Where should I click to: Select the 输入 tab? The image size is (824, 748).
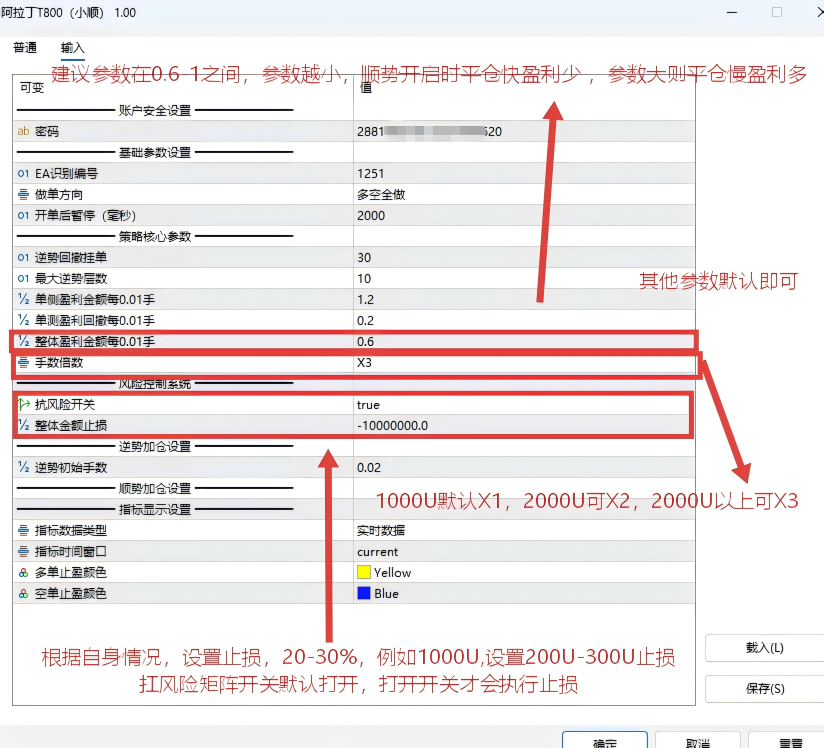click(72, 46)
